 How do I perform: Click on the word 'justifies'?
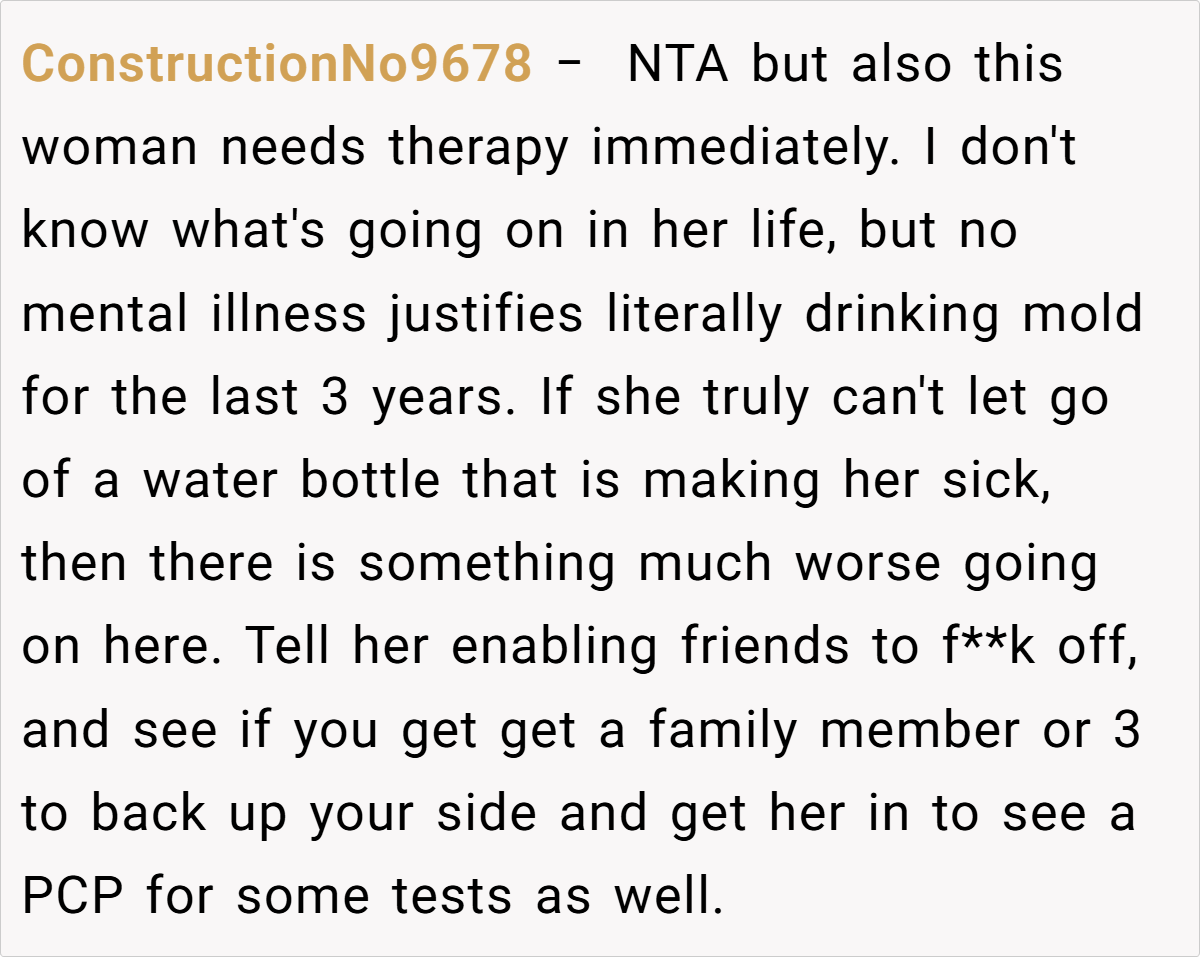click(485, 315)
